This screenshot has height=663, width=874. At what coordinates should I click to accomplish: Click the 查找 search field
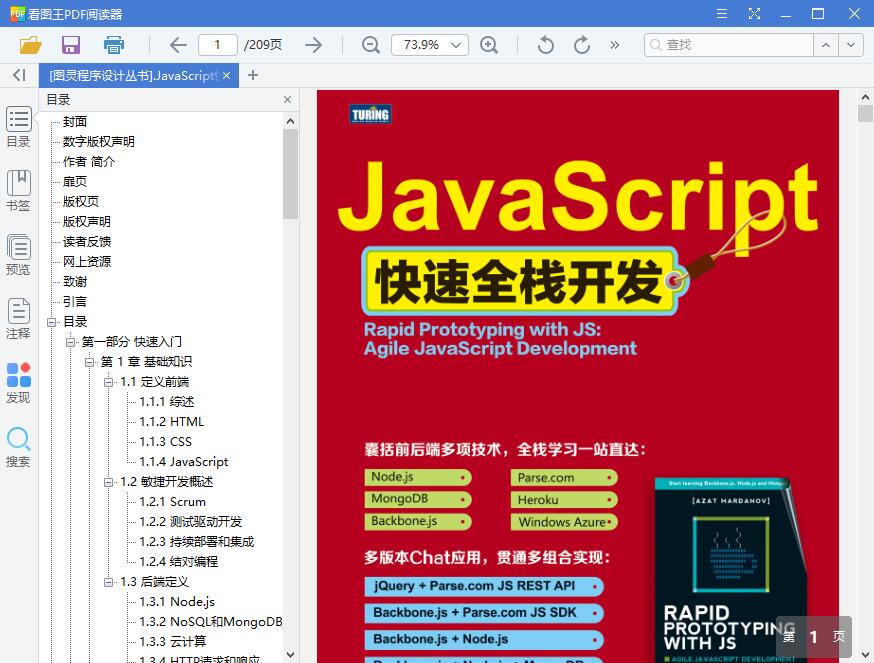click(729, 45)
